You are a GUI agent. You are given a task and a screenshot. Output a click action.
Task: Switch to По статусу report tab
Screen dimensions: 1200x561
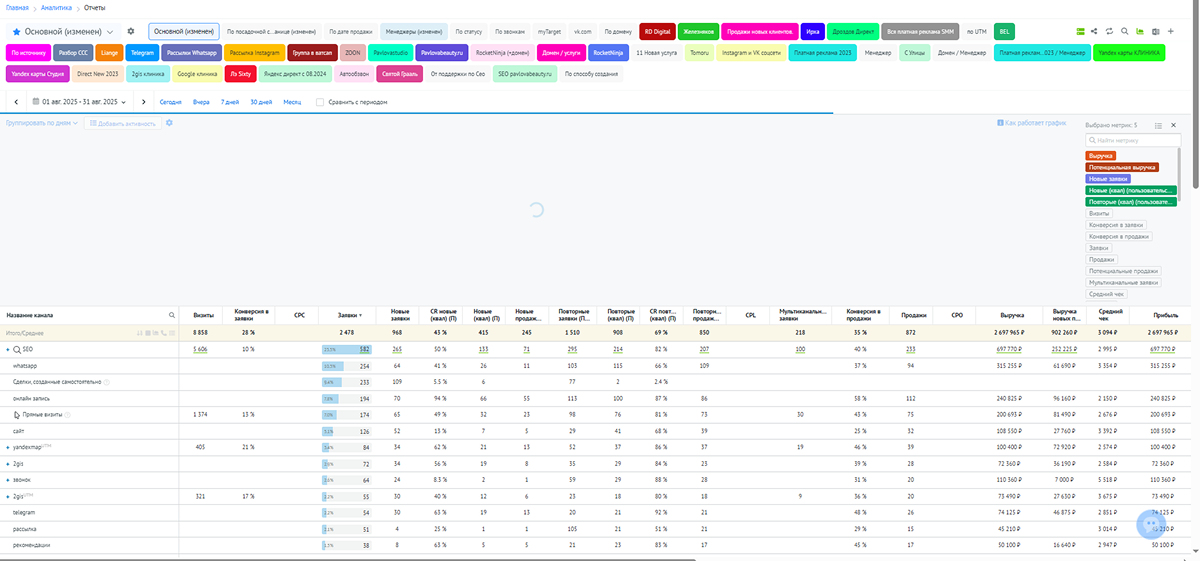(468, 31)
